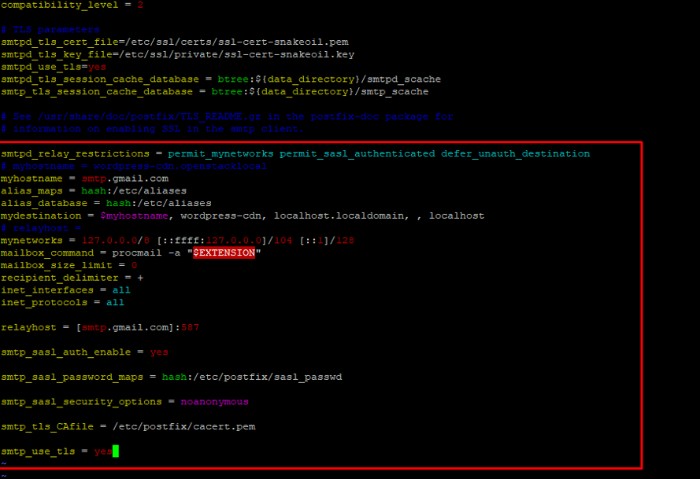Click the smtpd_tls_cert_file line
Viewport: 700px width, 479px height.
[175, 42]
